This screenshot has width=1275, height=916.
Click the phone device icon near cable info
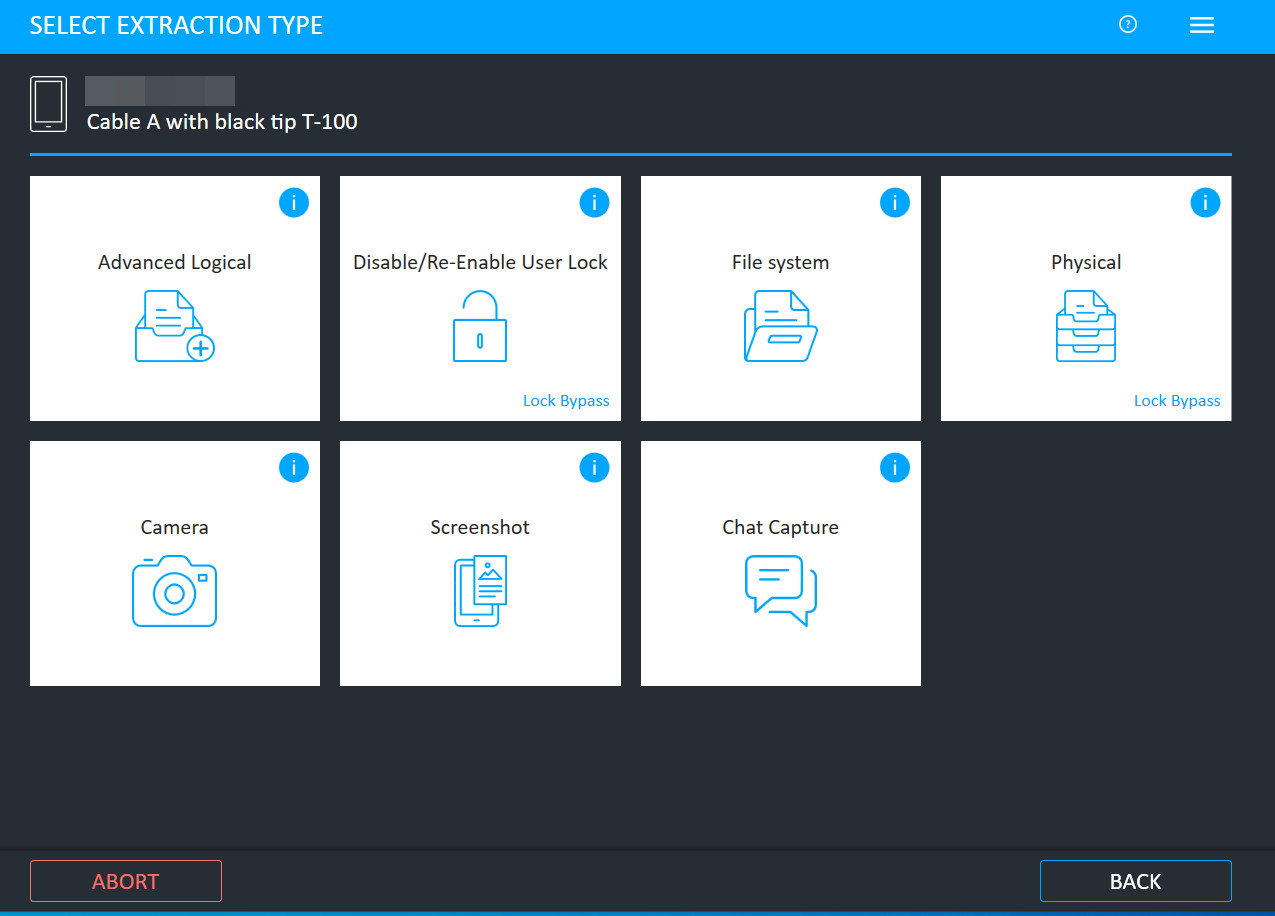coord(49,104)
